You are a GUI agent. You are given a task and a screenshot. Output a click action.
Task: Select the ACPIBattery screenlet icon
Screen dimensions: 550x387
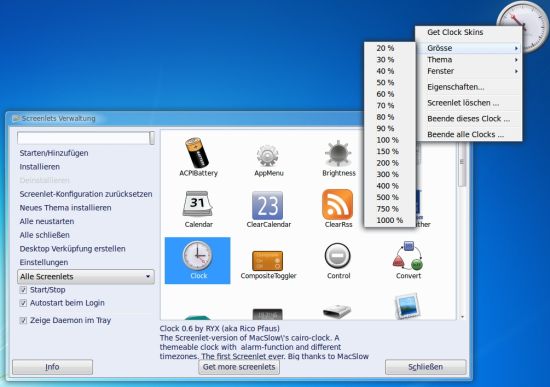(x=197, y=153)
